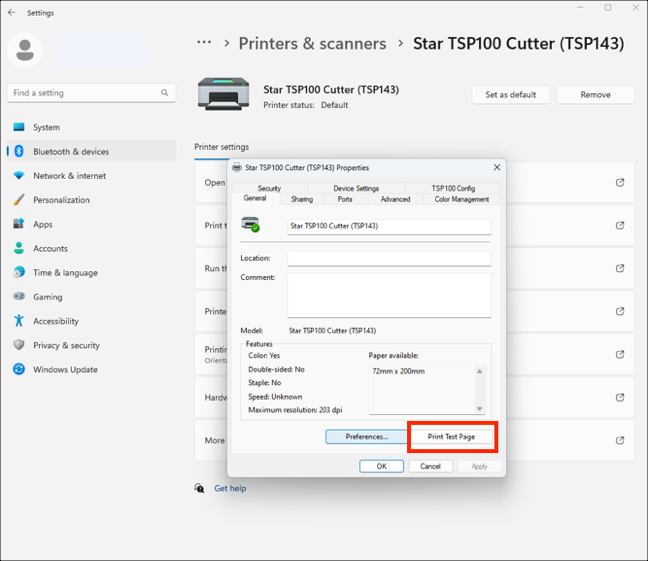Viewport: 648px width, 561px height.
Task: Focus the Find a setting search box
Action: click(x=92, y=93)
